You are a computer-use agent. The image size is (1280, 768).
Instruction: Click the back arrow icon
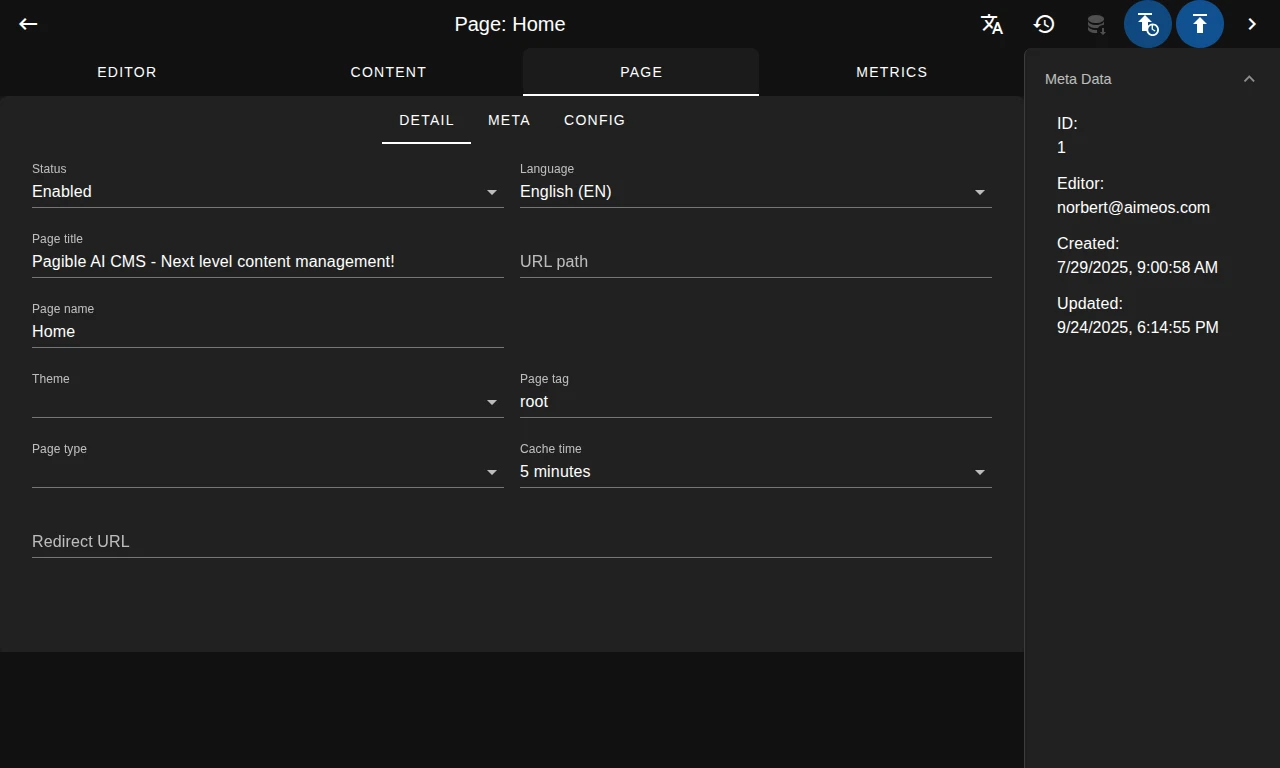click(28, 24)
